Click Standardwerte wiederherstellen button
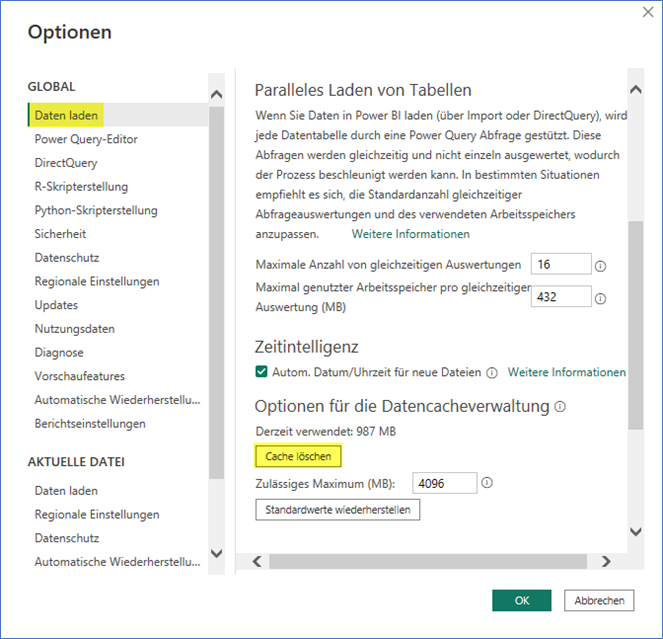This screenshot has width=663, height=639. (338, 510)
